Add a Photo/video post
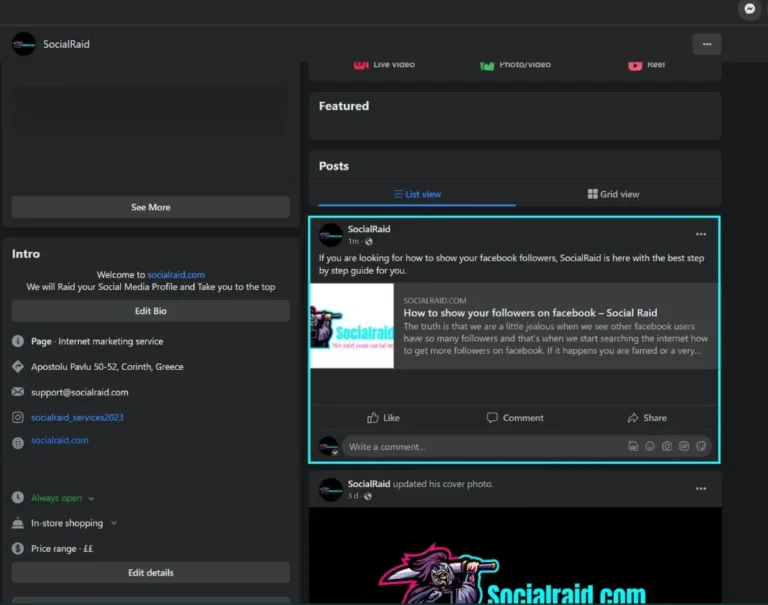The image size is (768, 605). tap(515, 65)
